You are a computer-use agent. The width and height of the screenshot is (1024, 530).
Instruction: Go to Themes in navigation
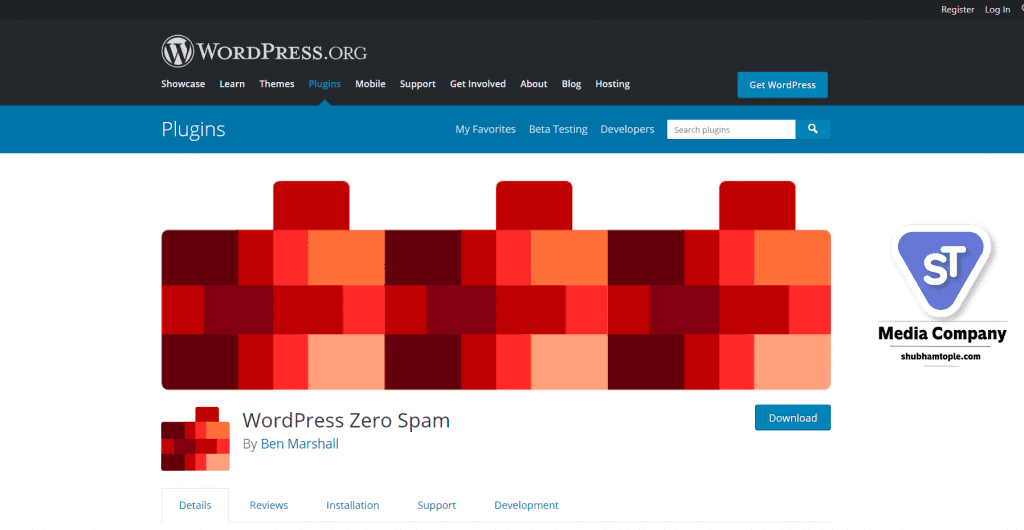click(277, 84)
